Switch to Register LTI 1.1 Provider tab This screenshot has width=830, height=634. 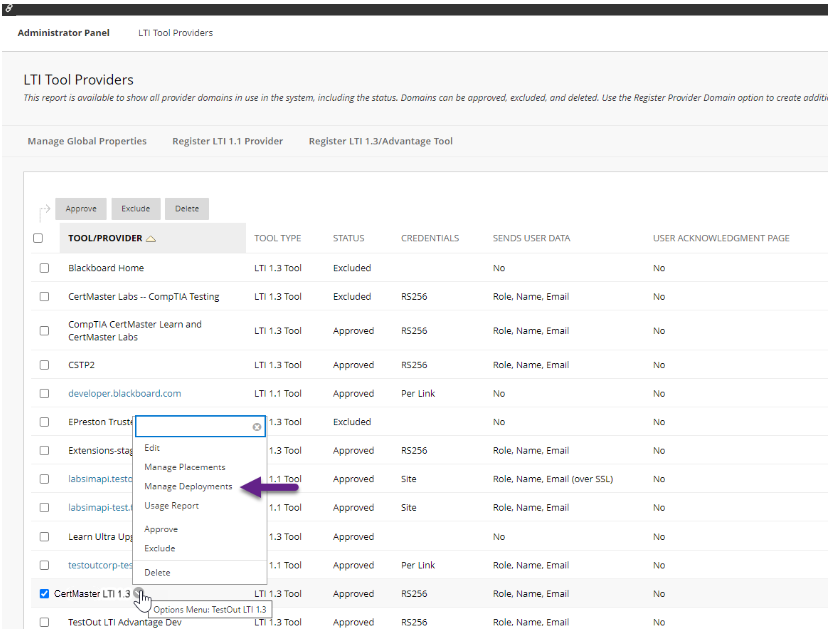(227, 141)
